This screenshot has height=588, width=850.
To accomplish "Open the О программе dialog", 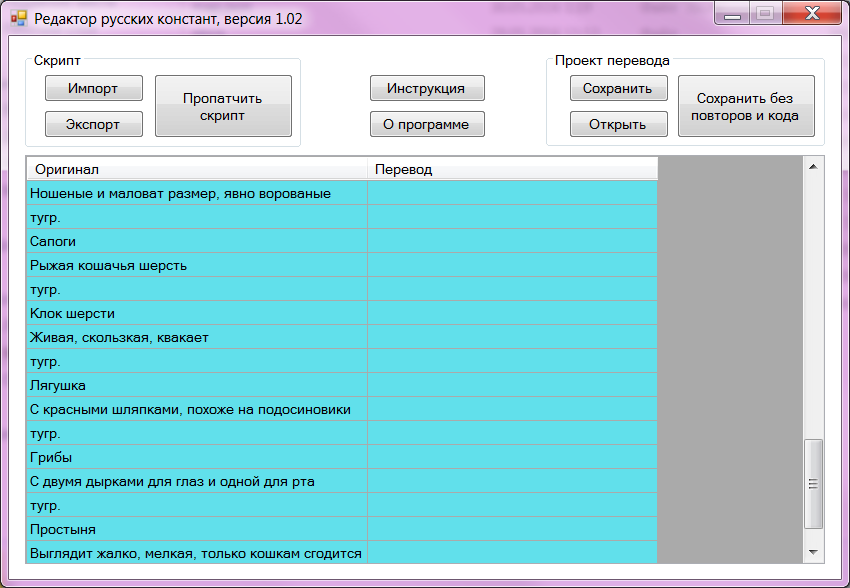I will (427, 124).
